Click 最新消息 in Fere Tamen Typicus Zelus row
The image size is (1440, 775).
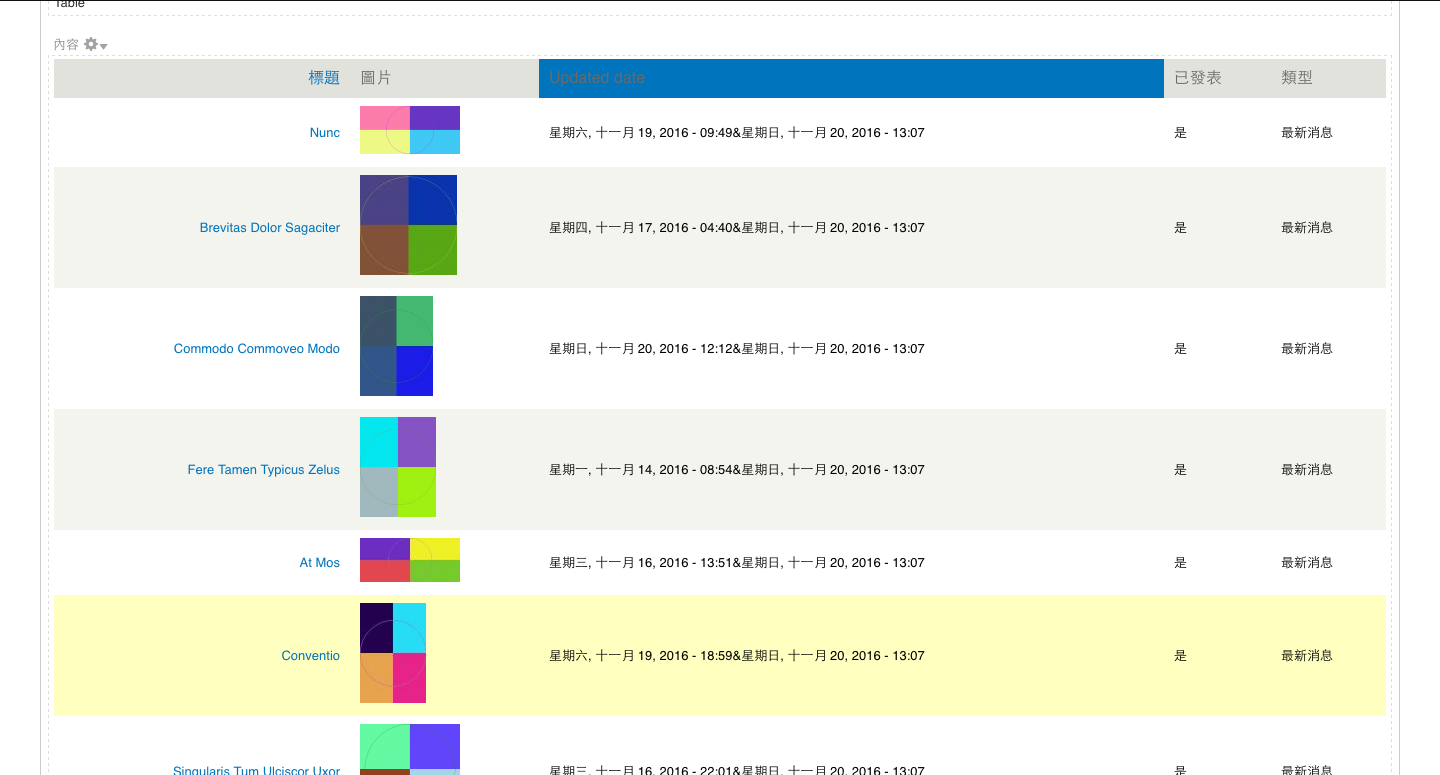tap(1307, 470)
